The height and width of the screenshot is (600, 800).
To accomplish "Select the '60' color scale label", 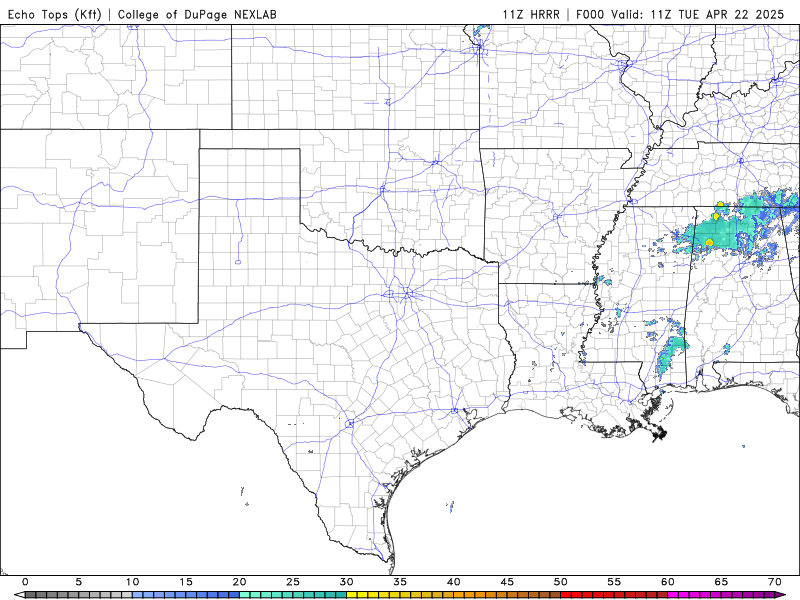I will click(x=668, y=582).
